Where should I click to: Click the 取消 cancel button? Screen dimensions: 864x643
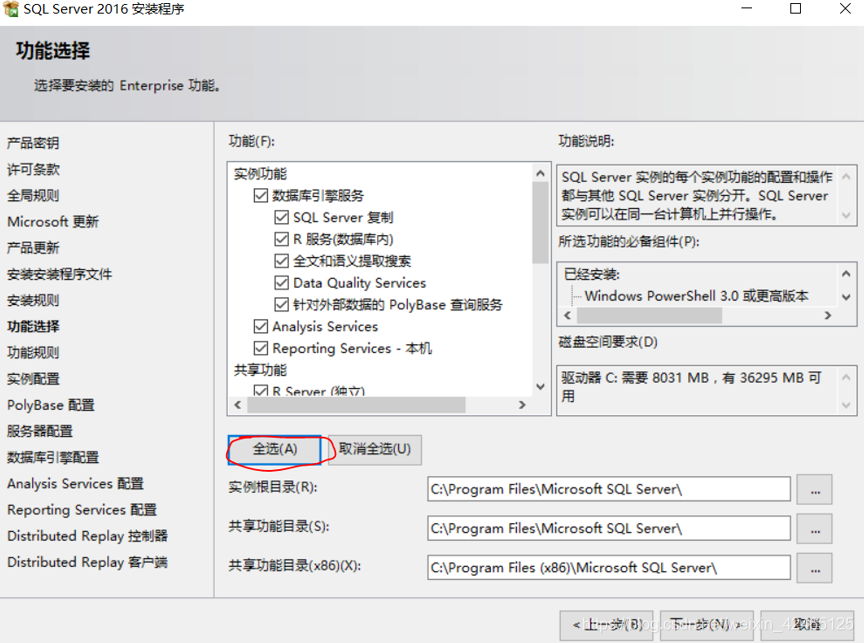coord(807,625)
